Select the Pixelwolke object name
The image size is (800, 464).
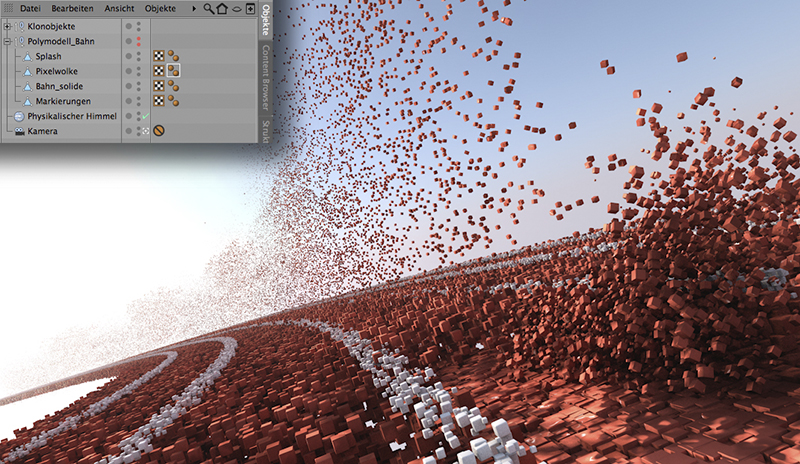click(x=57, y=71)
